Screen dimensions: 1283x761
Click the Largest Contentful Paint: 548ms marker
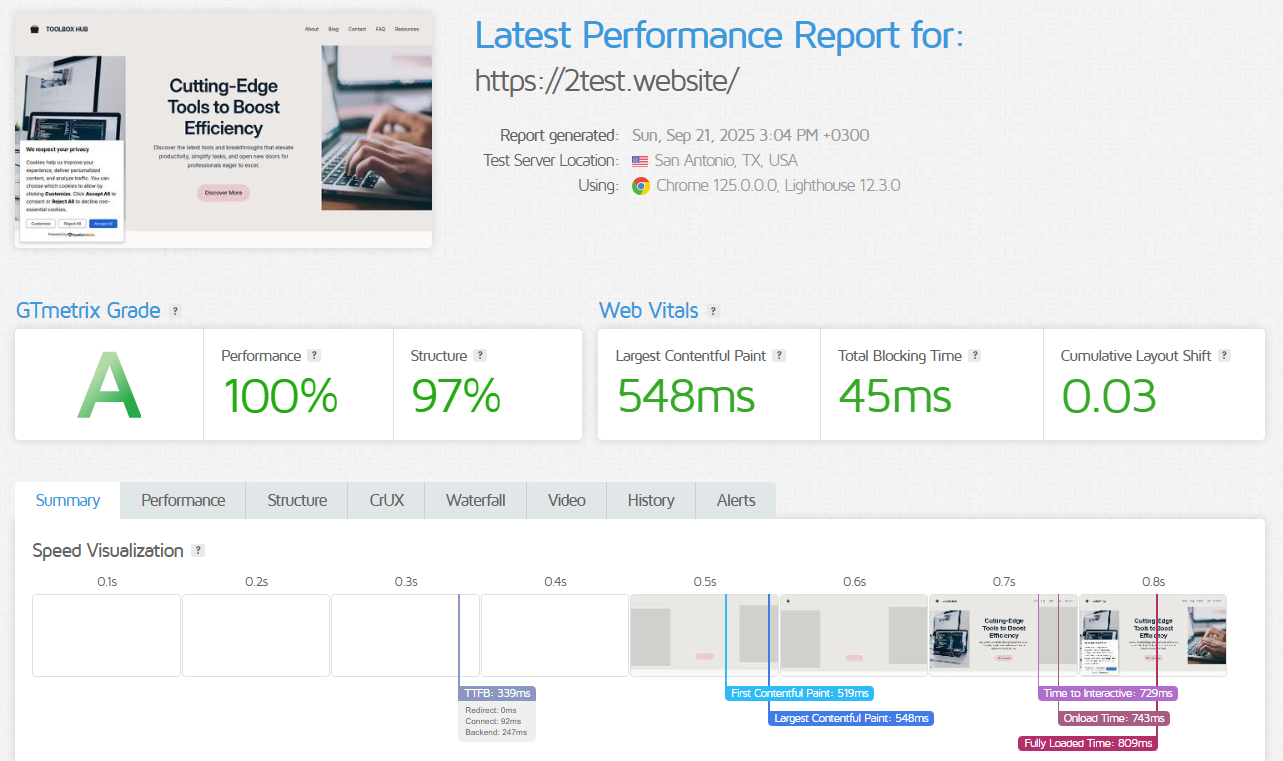point(851,718)
